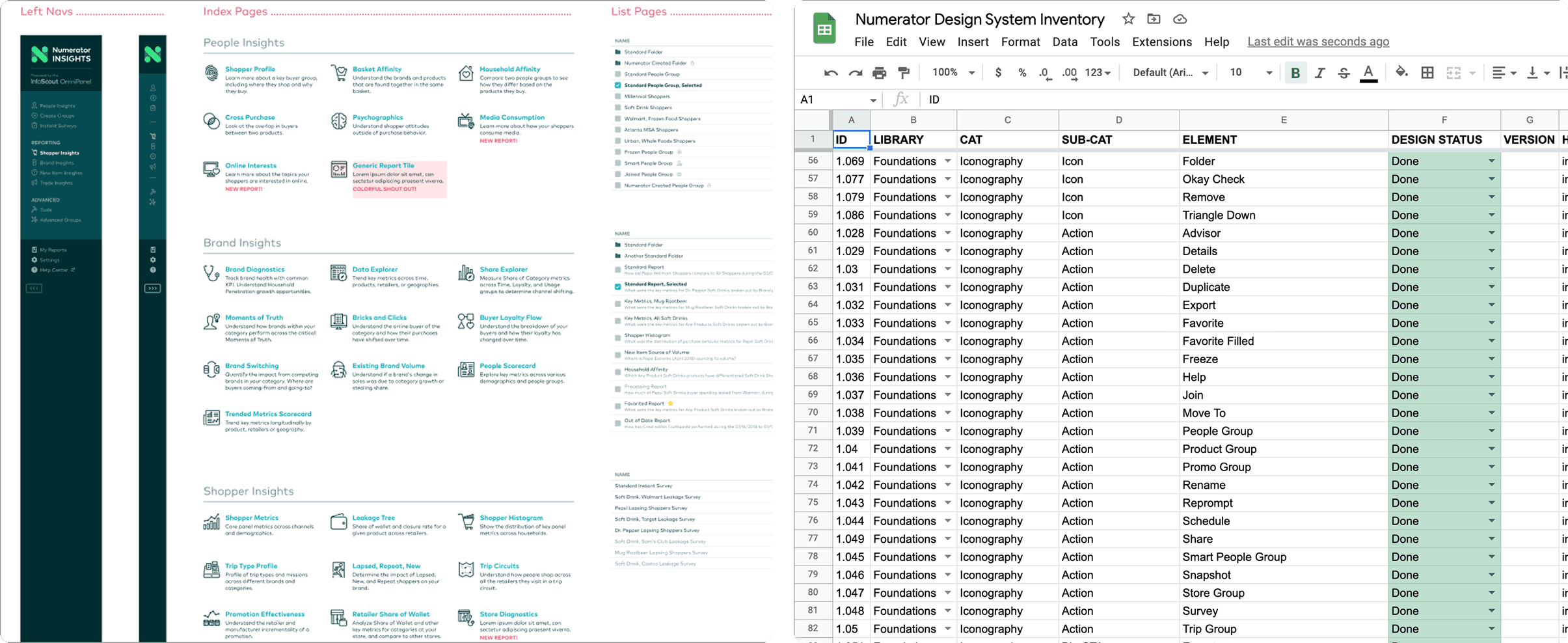Toggle Italic formatting in Sheets toolbar

tap(1319, 73)
